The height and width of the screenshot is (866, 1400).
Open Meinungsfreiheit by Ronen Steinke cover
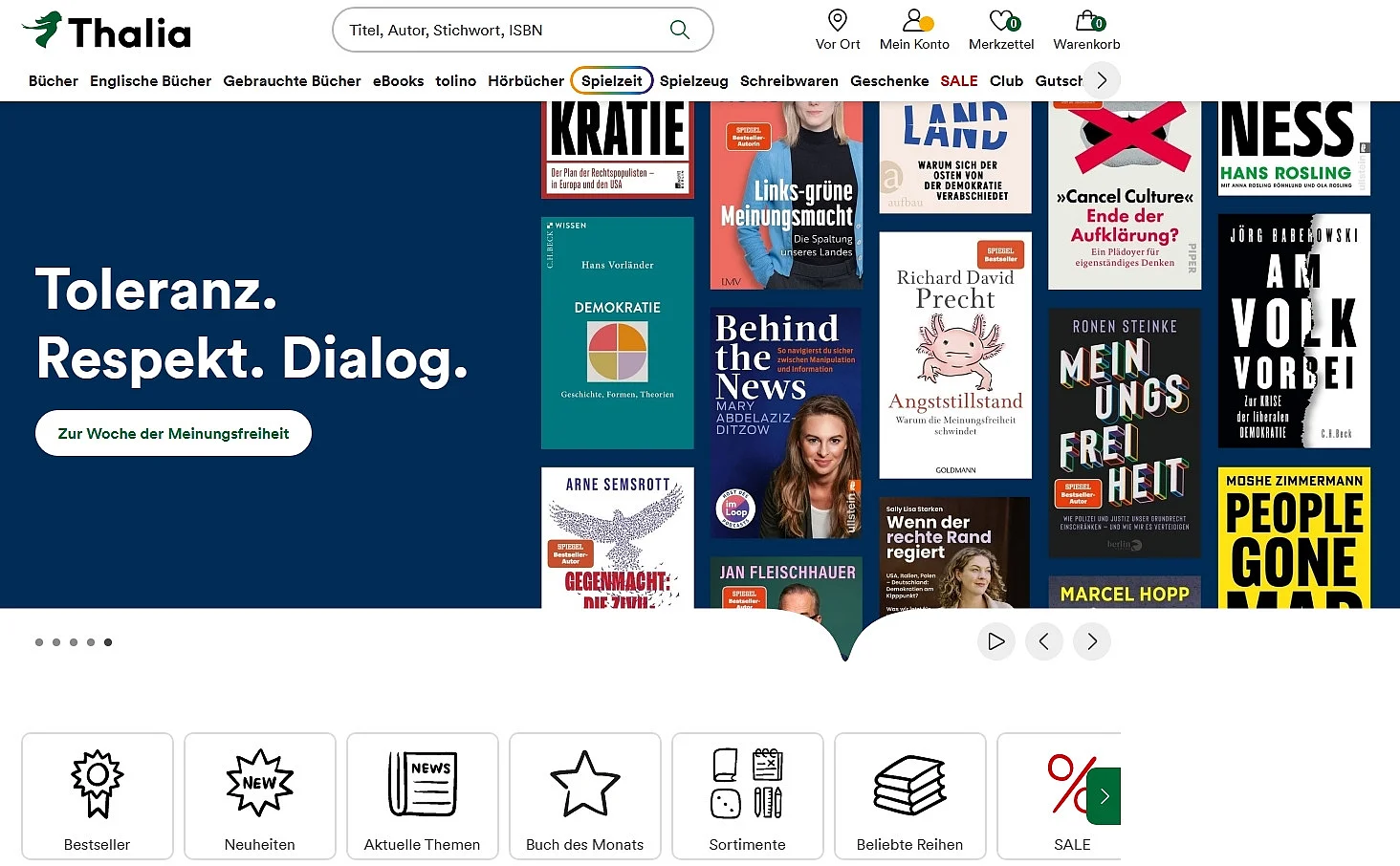(1125, 432)
